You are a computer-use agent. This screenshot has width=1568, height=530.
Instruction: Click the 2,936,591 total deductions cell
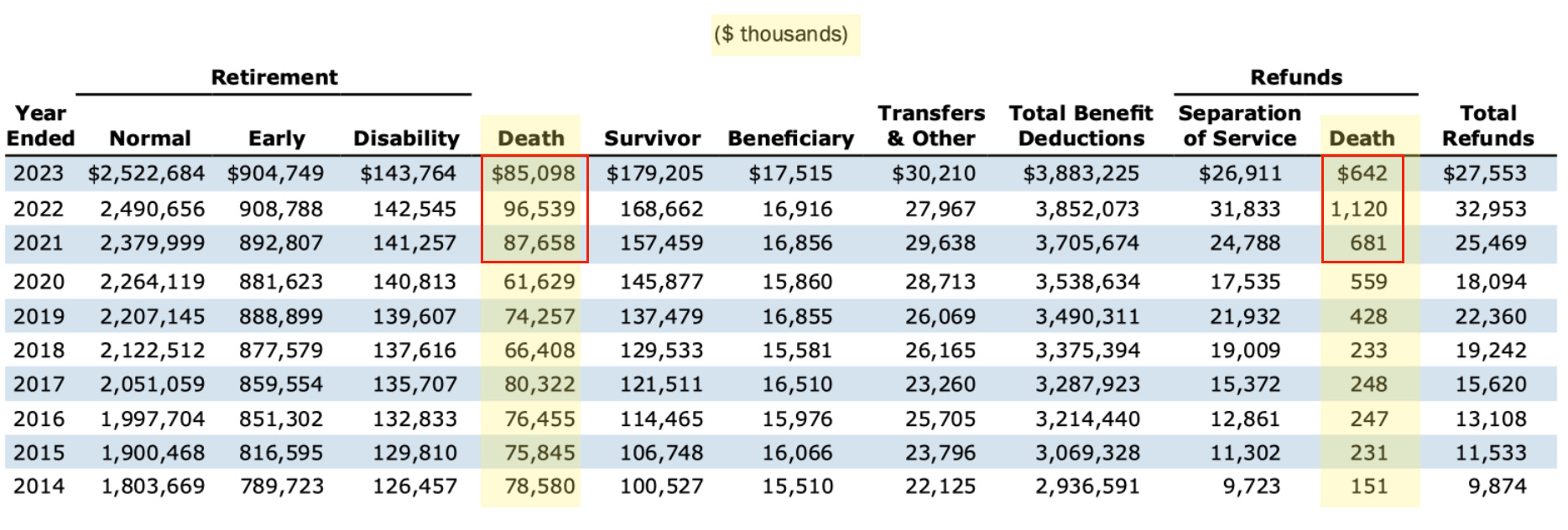pyautogui.click(x=1087, y=486)
